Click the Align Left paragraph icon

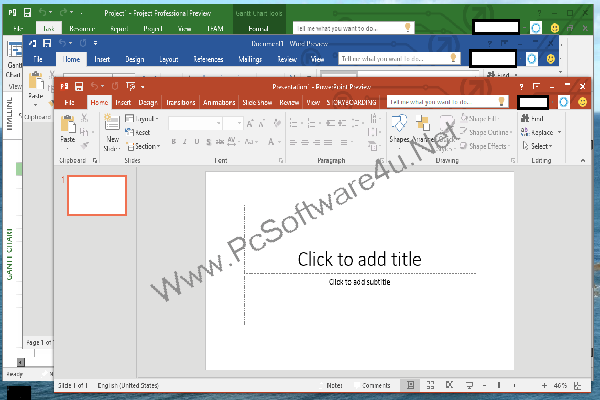coord(293,142)
